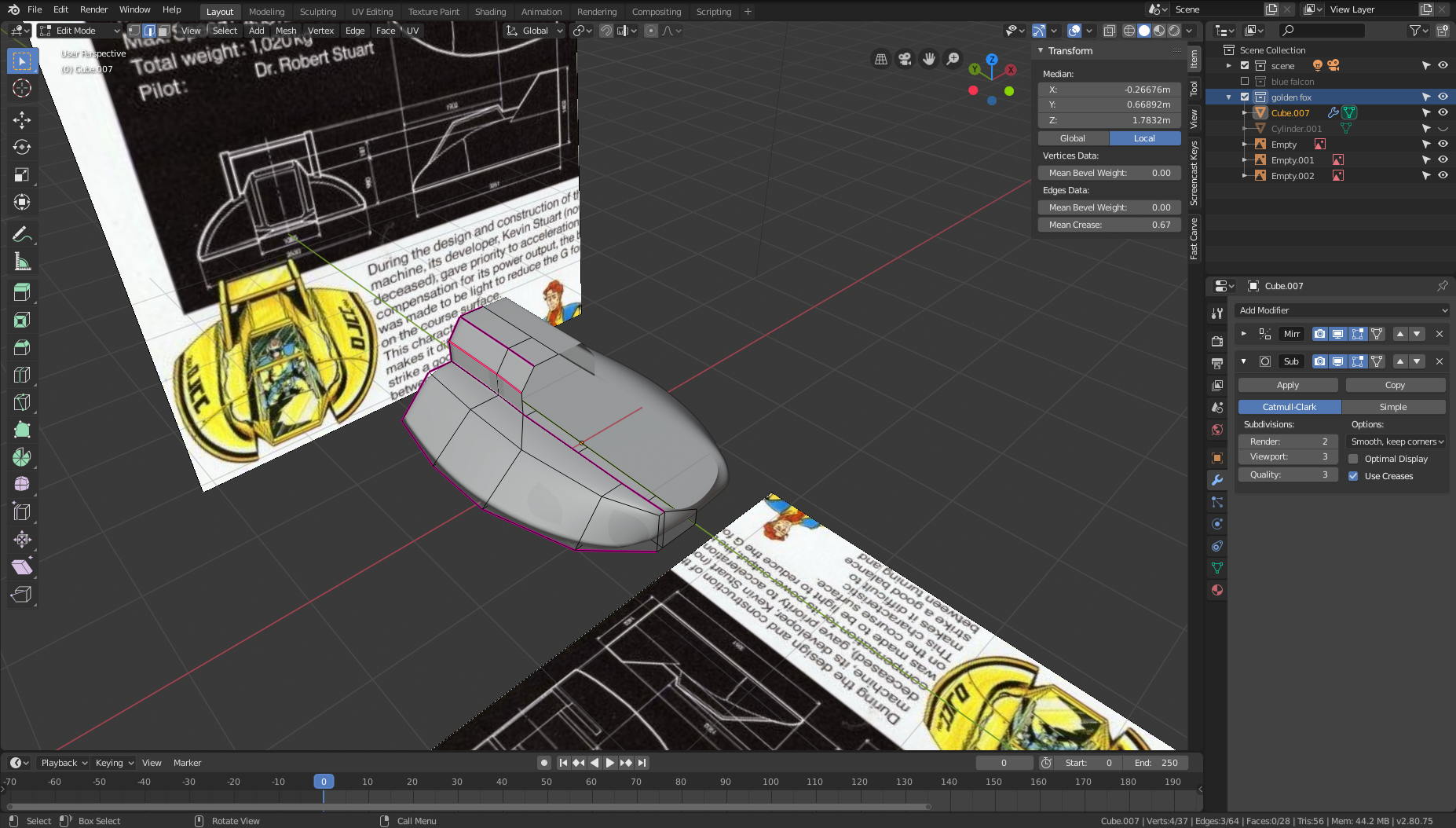Choose the Poly Build tool
Screen dimensions: 1456x828
click(x=22, y=430)
